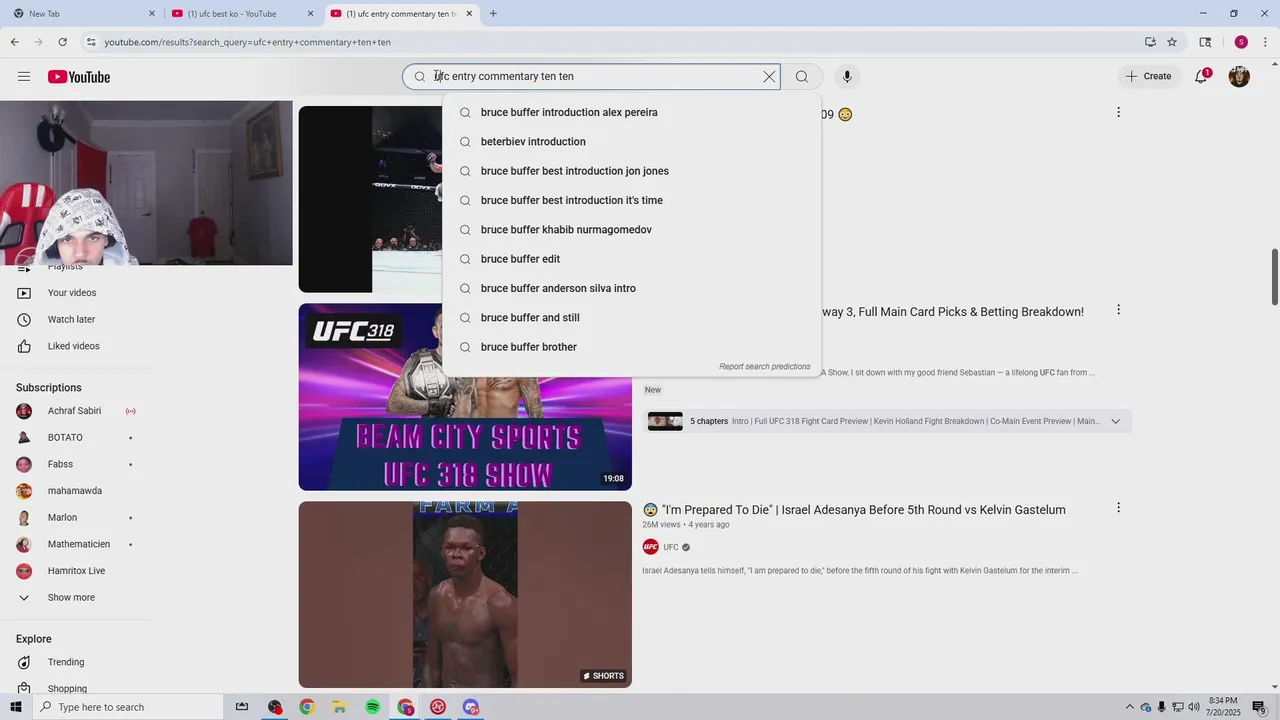Click the Trending flame icon

click(24, 662)
